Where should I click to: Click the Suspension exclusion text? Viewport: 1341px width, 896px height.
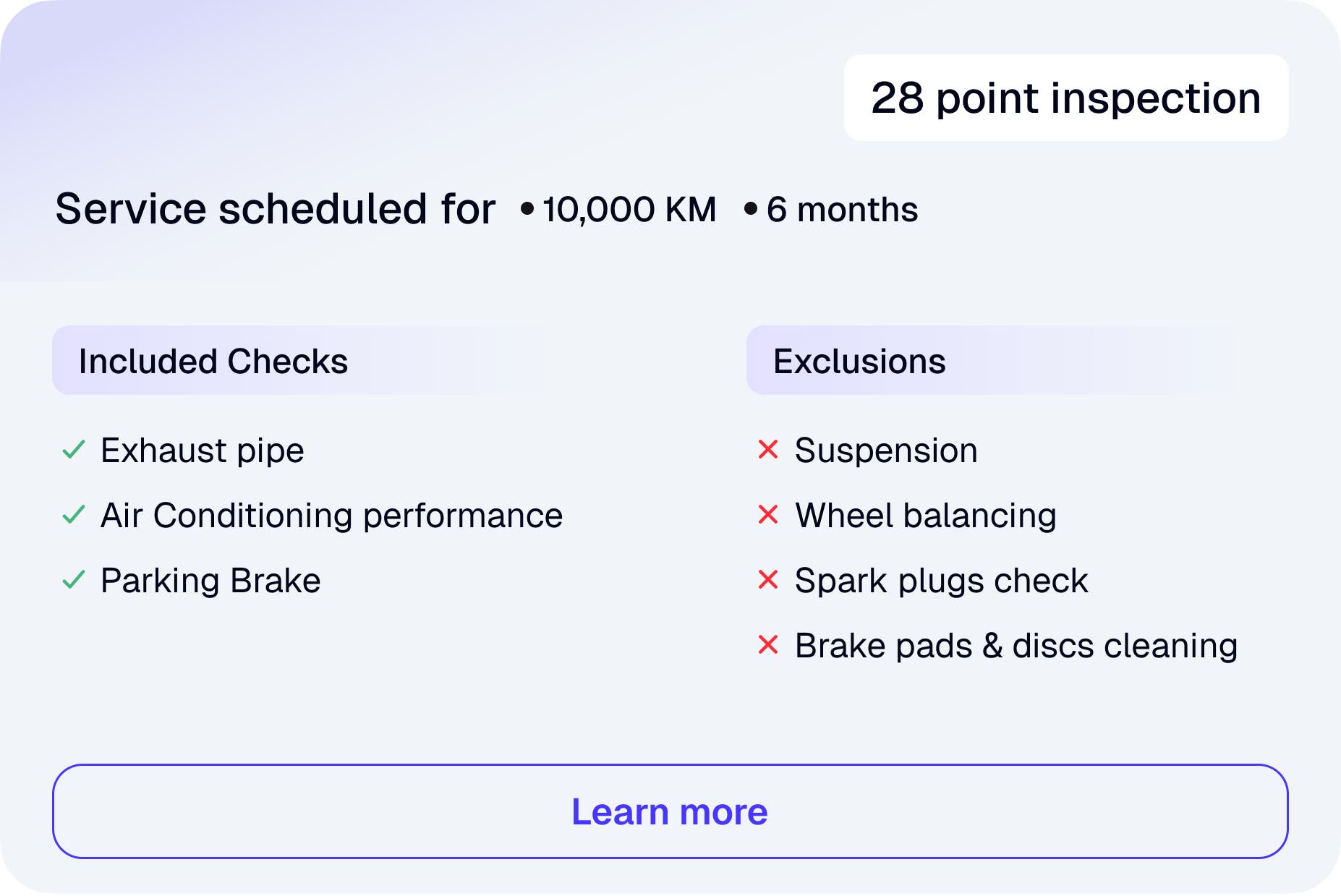[886, 451]
